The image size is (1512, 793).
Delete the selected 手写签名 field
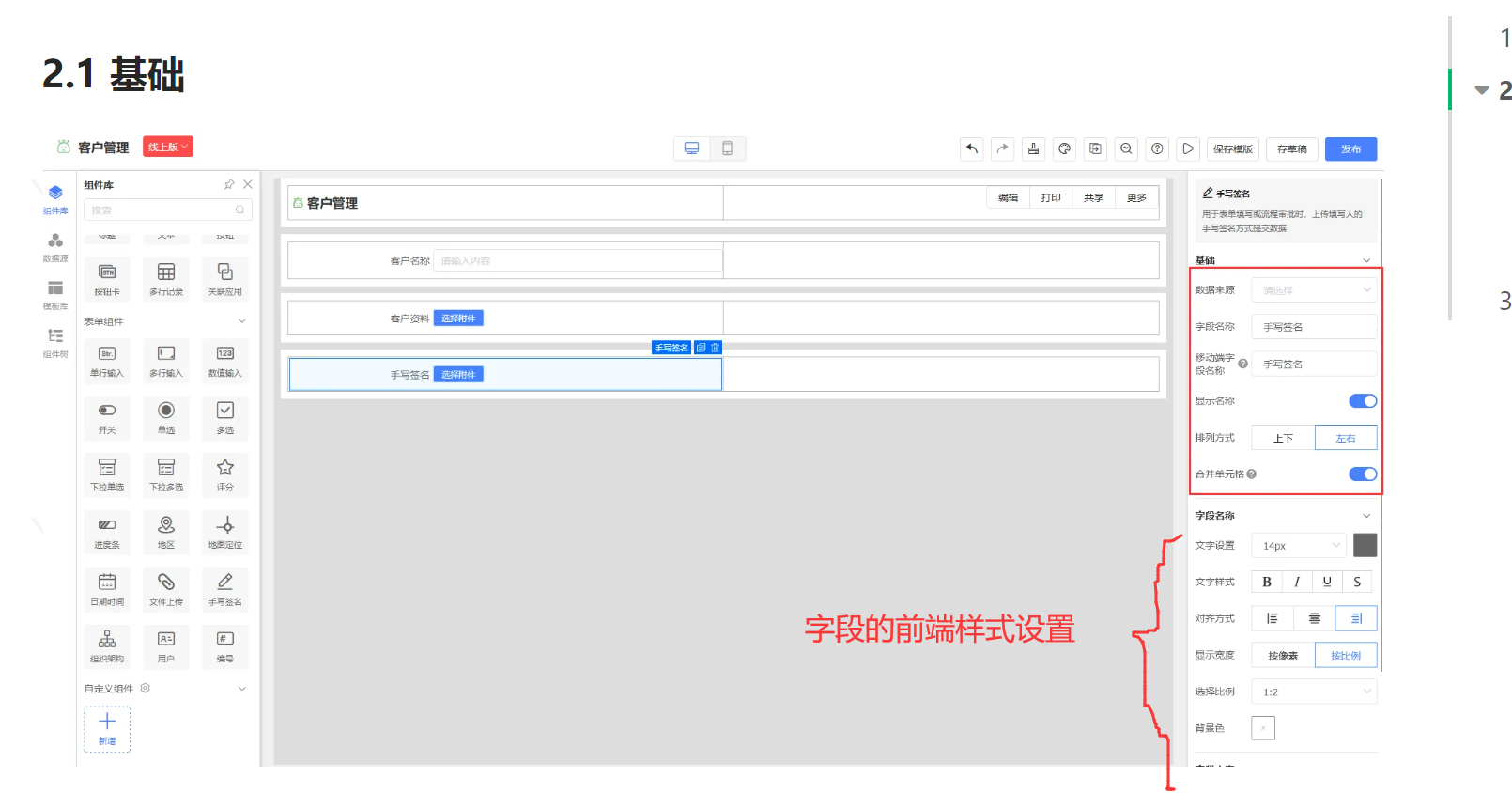[715, 348]
